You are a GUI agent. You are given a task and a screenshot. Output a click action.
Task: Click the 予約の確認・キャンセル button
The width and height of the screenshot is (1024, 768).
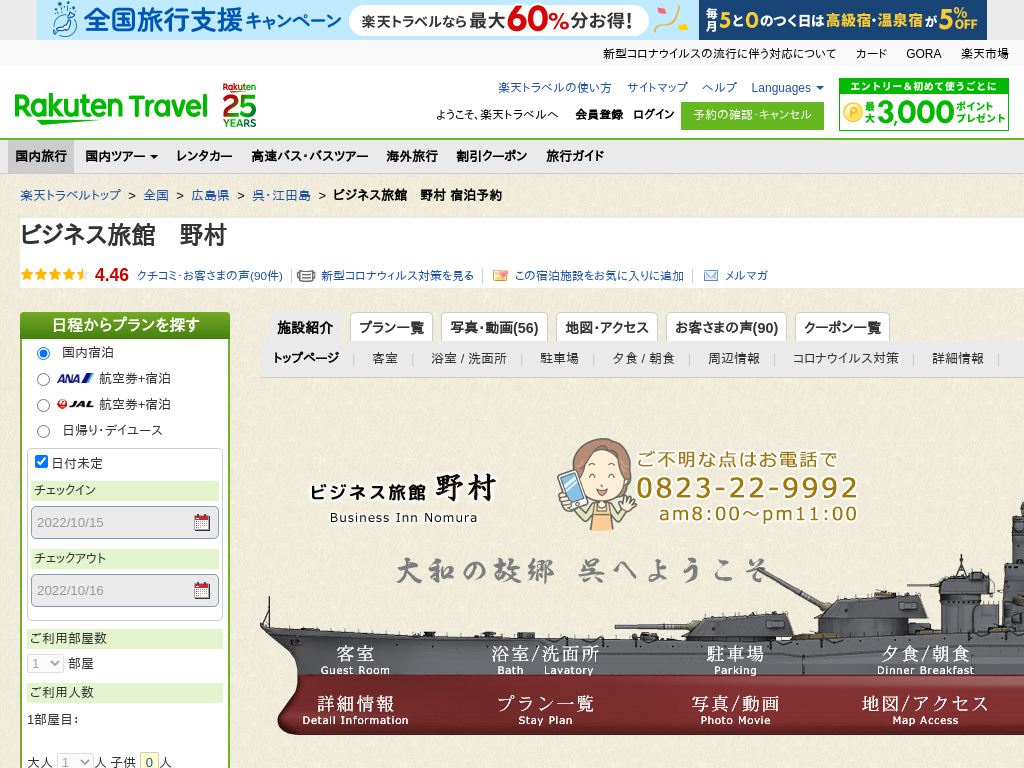tap(752, 116)
